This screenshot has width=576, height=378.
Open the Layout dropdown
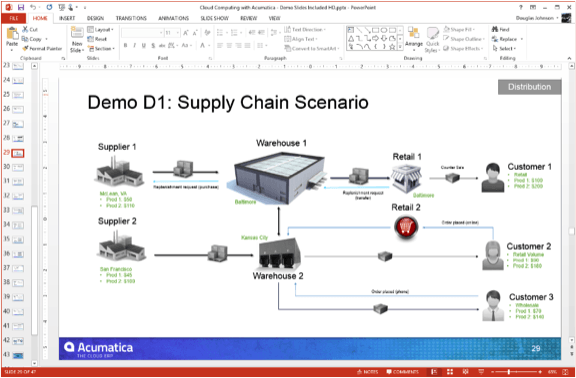pyautogui.click(x=100, y=29)
